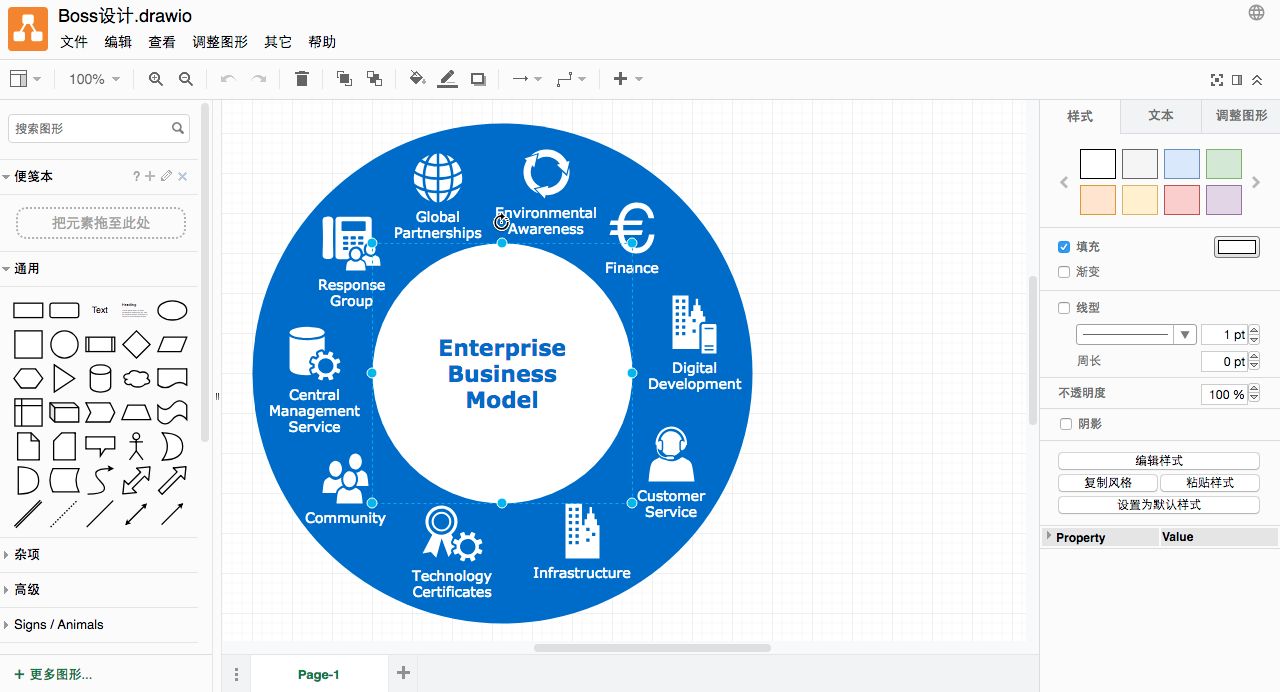Click the fullscreen icon in toolbar
The width and height of the screenshot is (1280, 692).
1217,80
